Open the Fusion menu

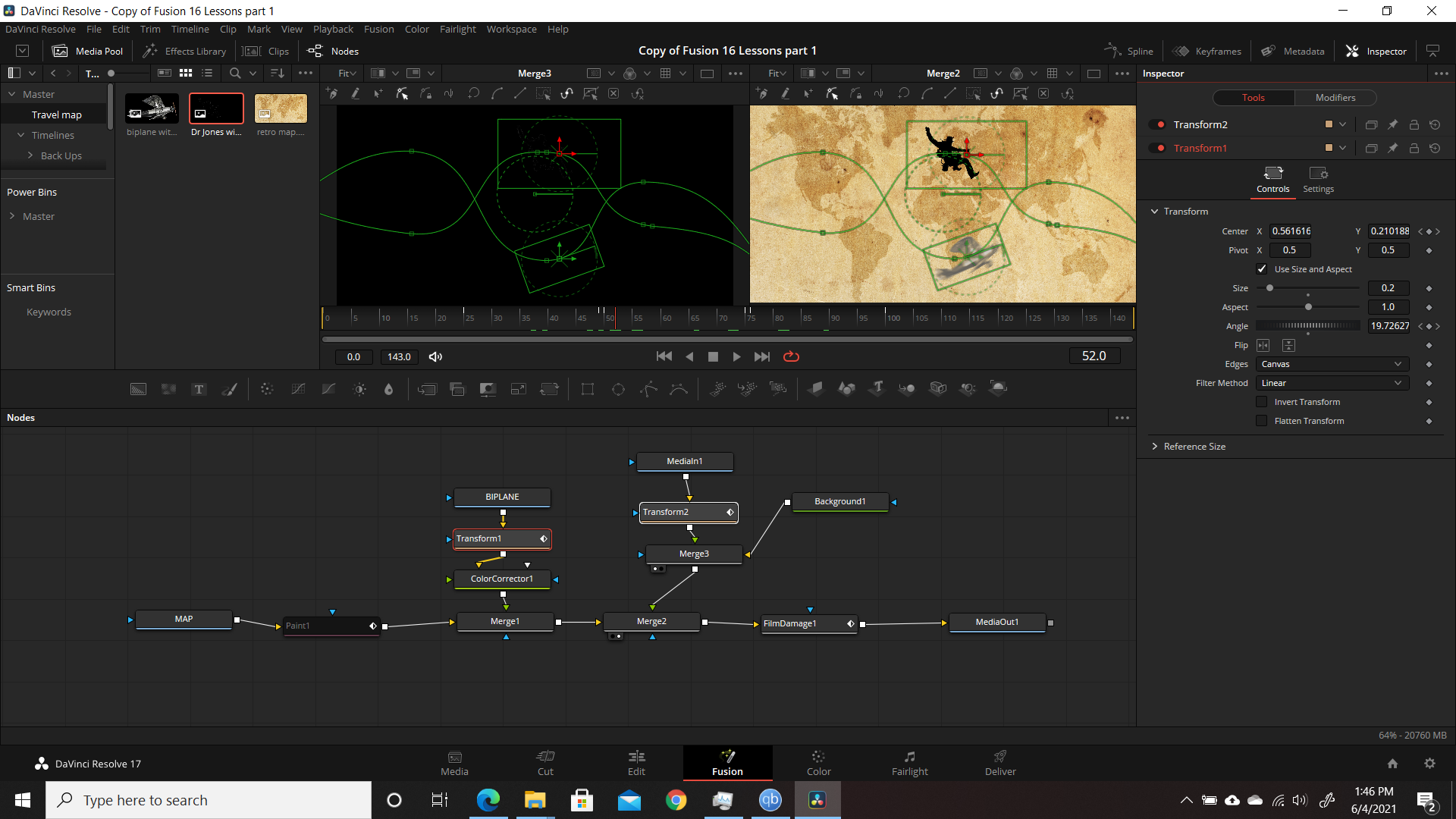[x=378, y=29]
